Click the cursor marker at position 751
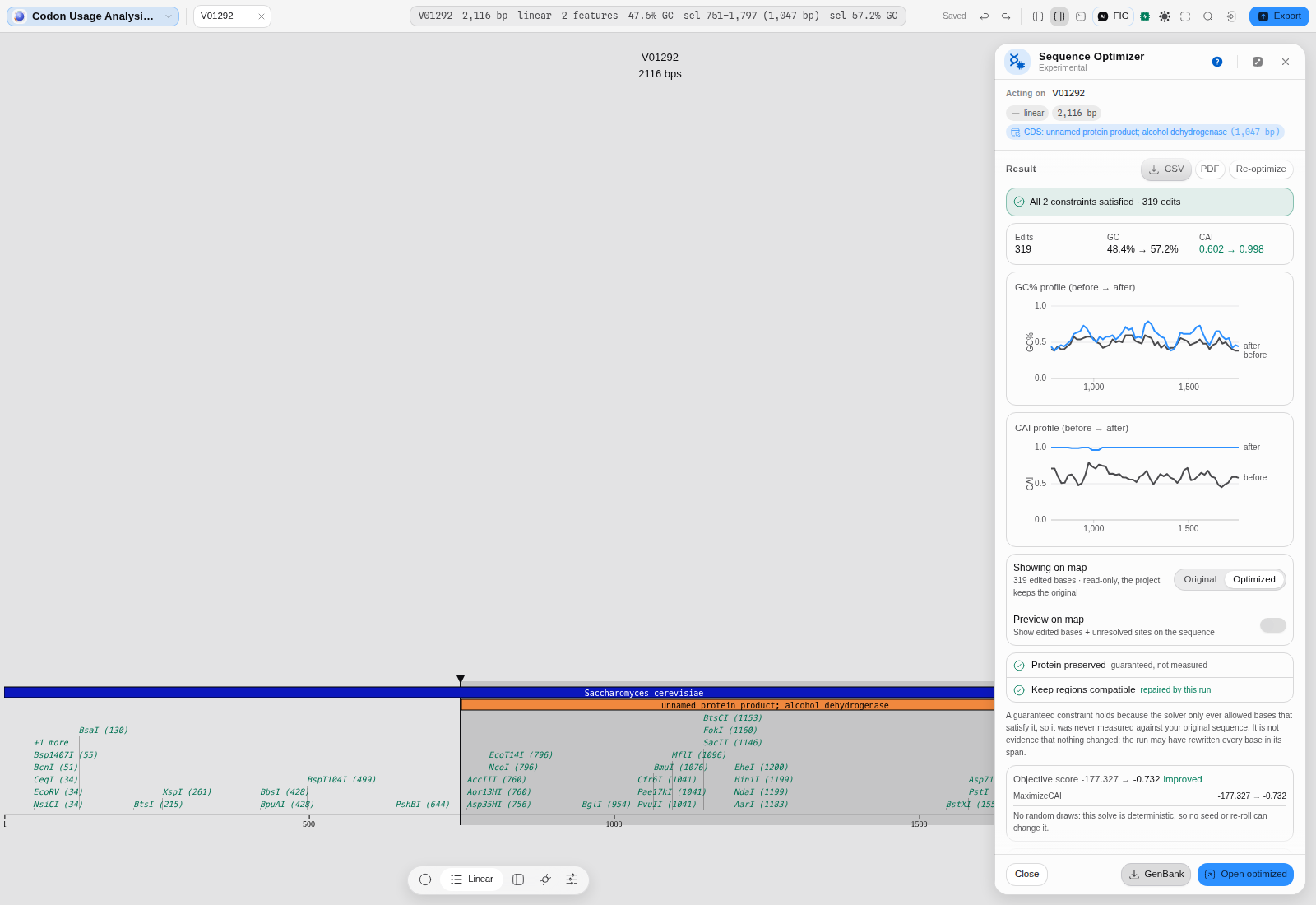 click(461, 680)
